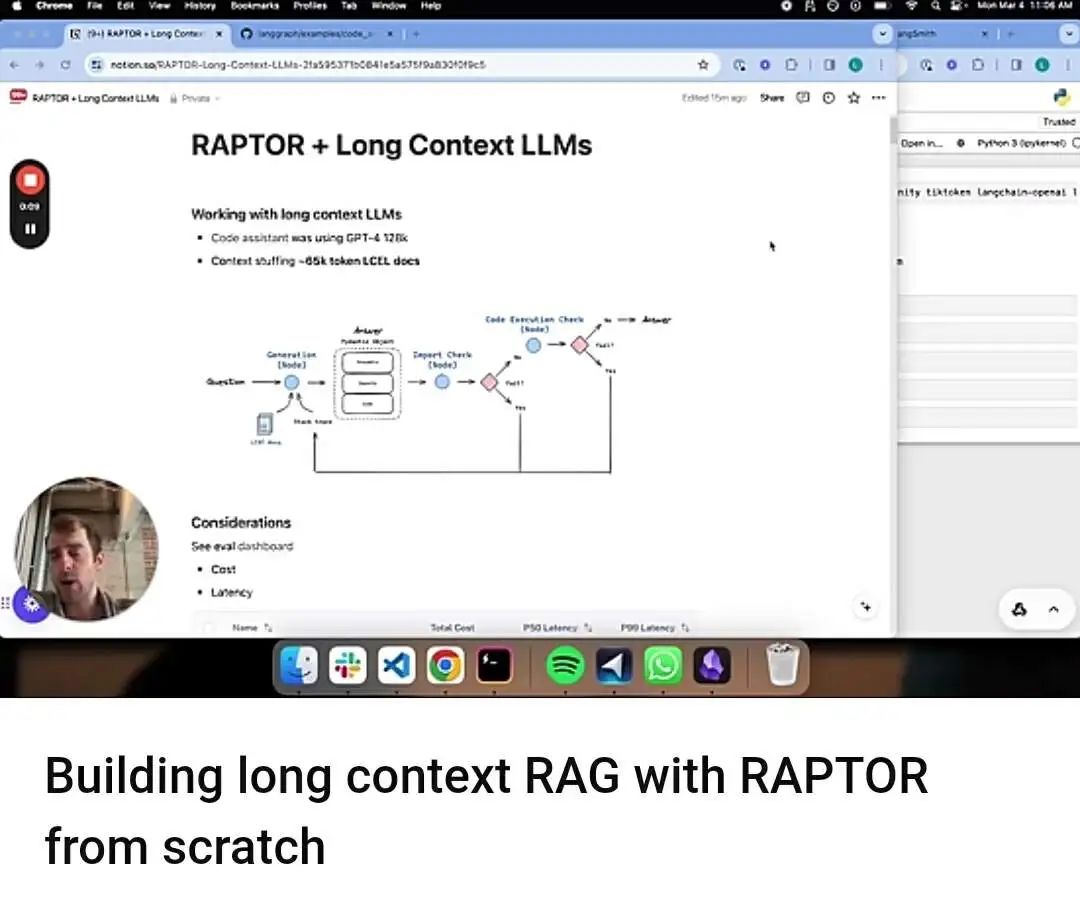Click Edited 15m ago label
This screenshot has height=903, width=1080.
pyautogui.click(x=714, y=98)
